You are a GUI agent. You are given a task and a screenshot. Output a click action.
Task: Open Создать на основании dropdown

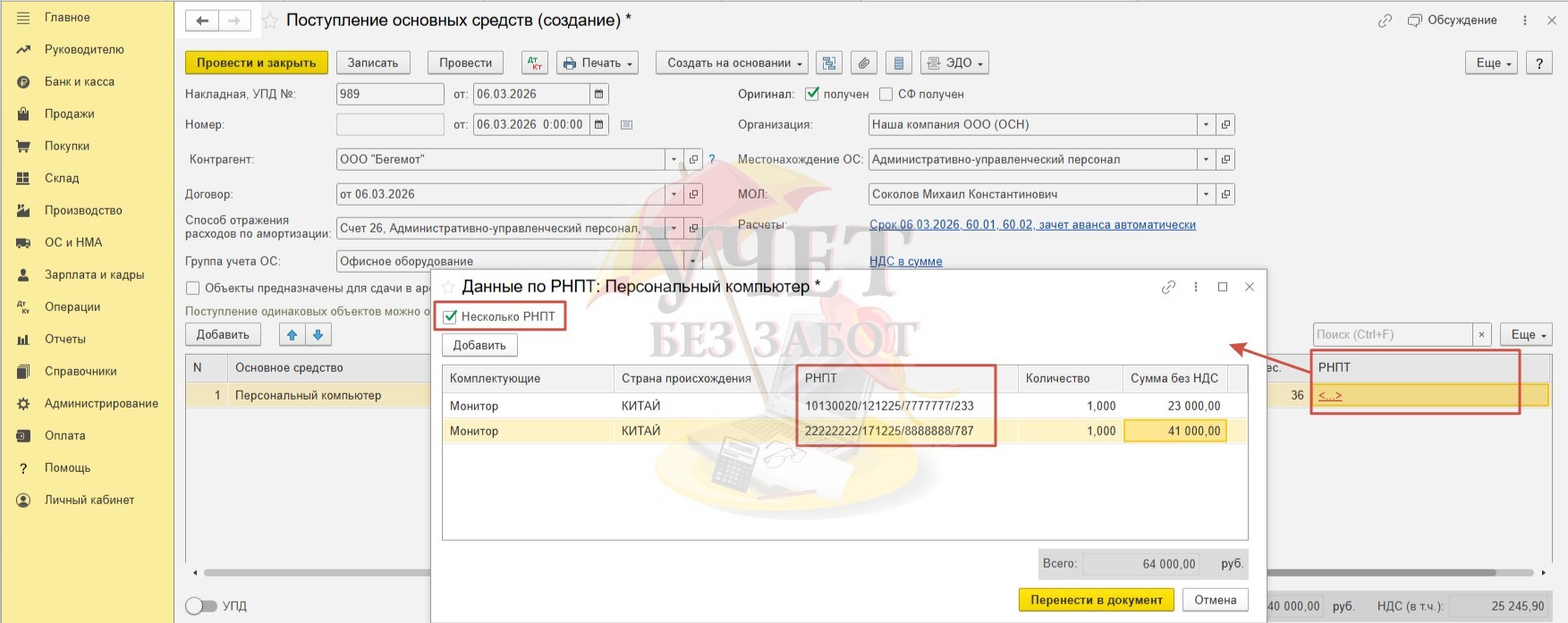[732, 63]
